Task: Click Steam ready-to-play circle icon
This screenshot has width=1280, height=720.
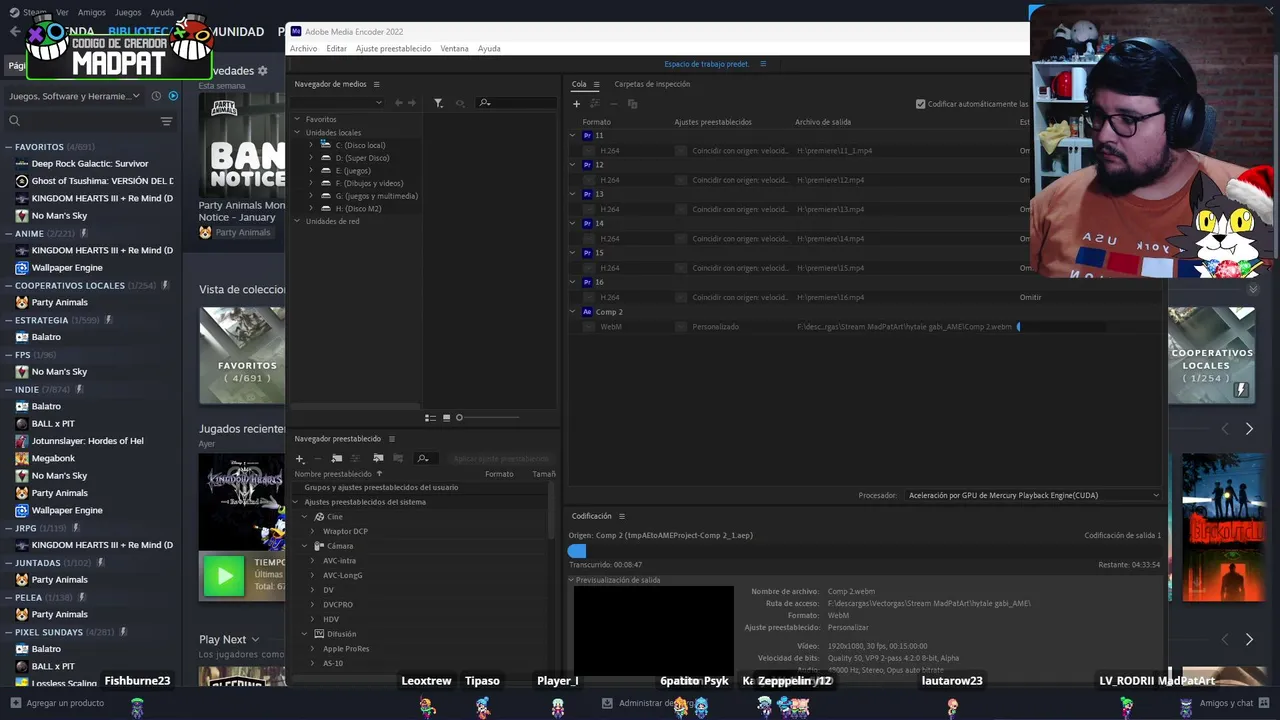Action: point(173,96)
